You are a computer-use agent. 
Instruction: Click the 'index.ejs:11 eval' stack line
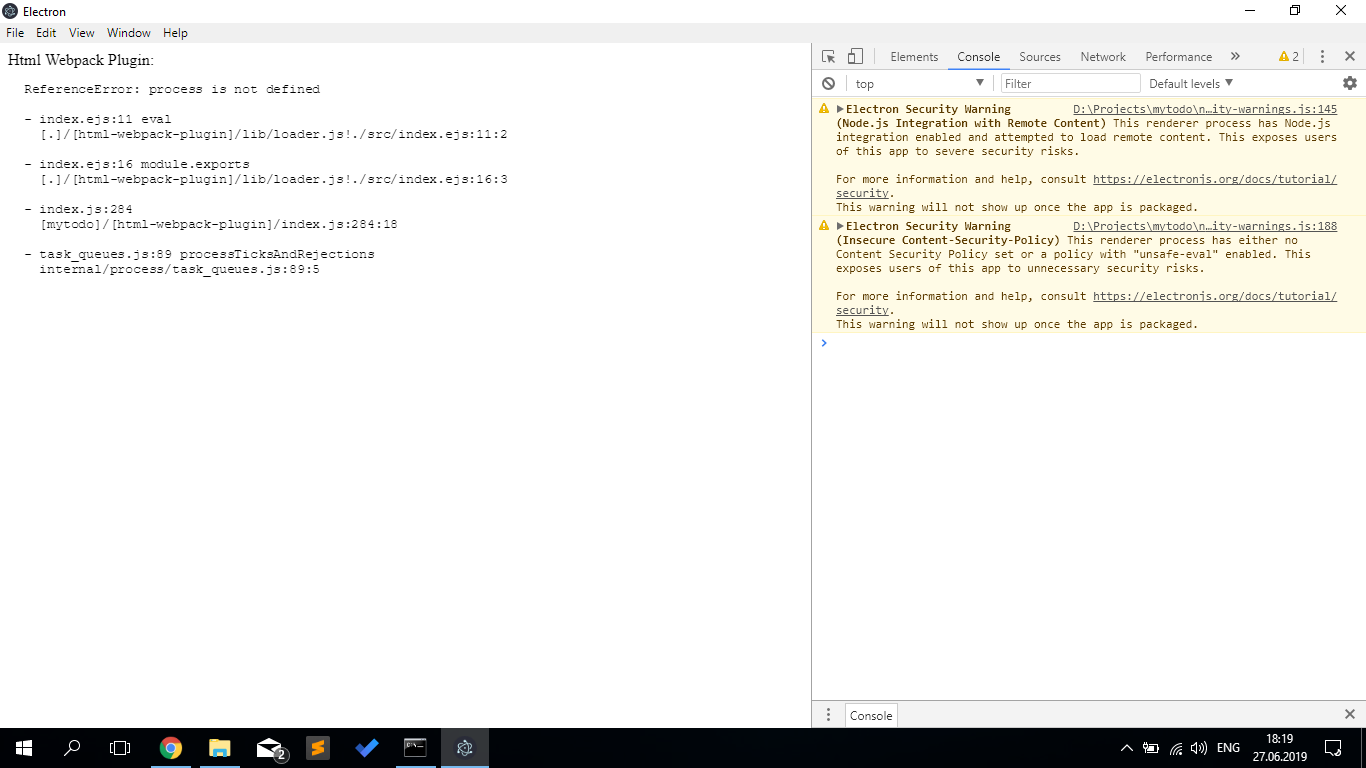[105, 119]
